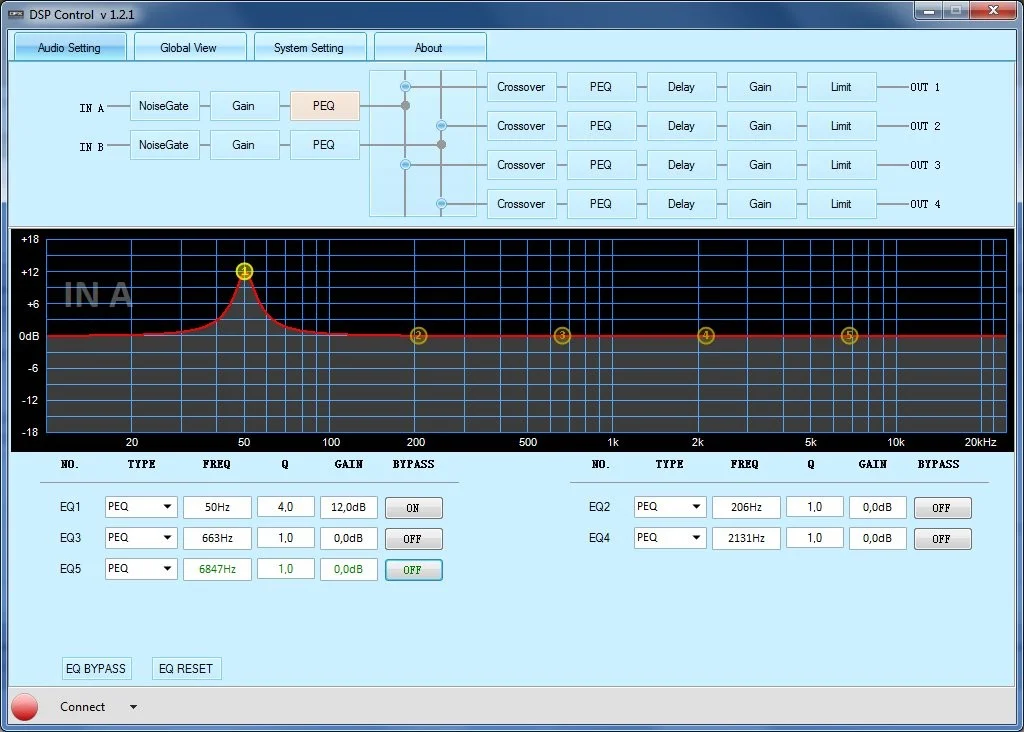Viewport: 1024px width, 732px height.
Task: Switch to Global View tab
Action: 188,48
